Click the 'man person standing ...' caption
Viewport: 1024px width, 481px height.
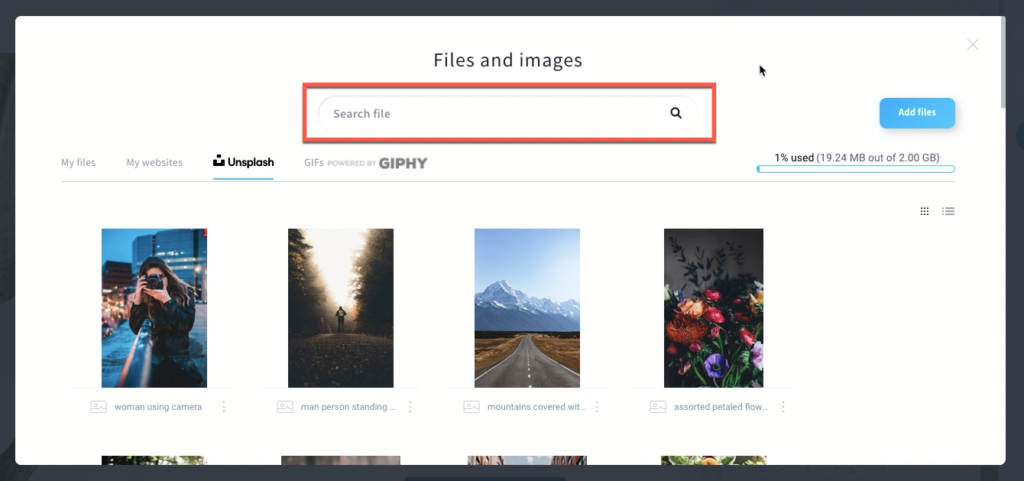[348, 407]
